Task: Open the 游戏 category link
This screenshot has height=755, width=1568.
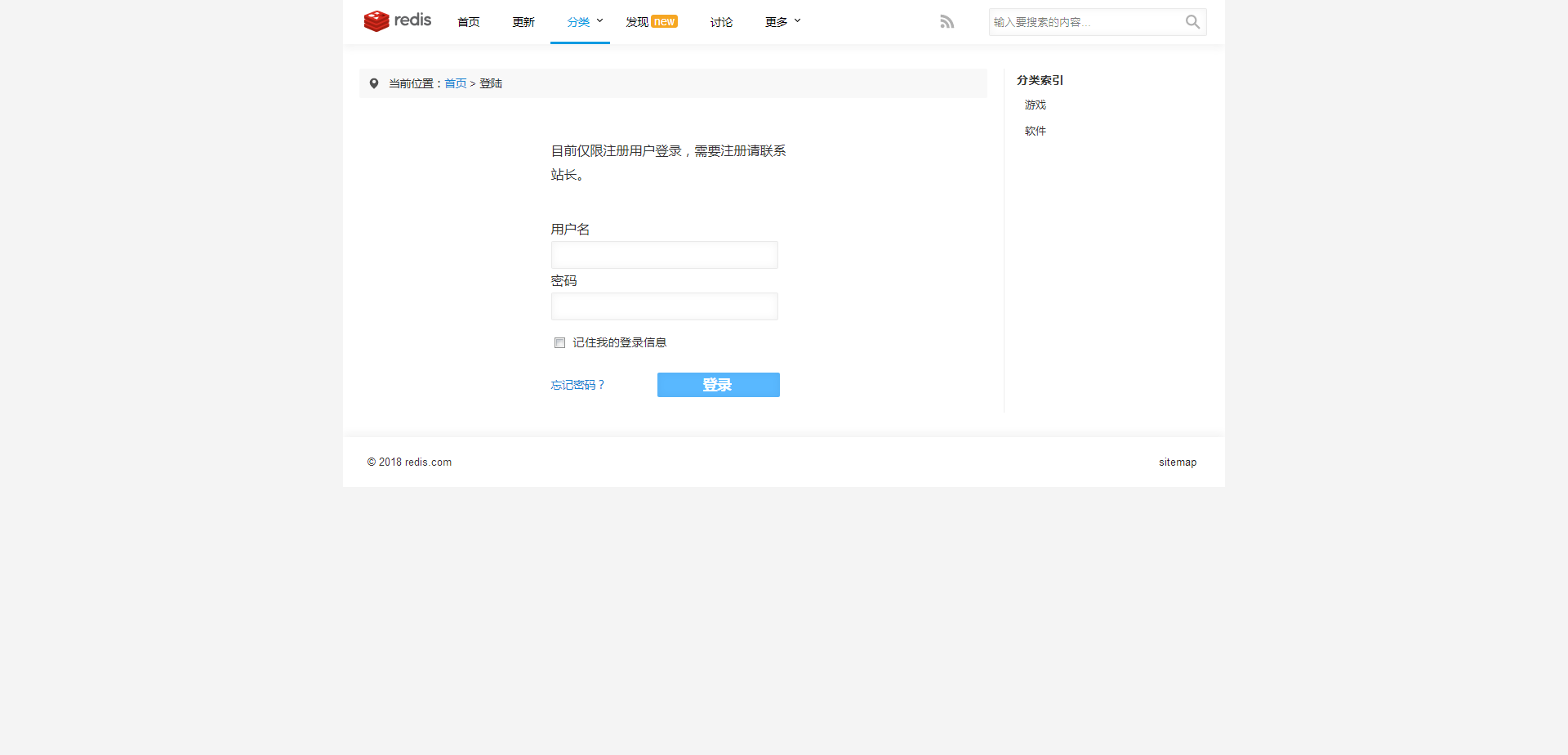Action: pyautogui.click(x=1036, y=105)
